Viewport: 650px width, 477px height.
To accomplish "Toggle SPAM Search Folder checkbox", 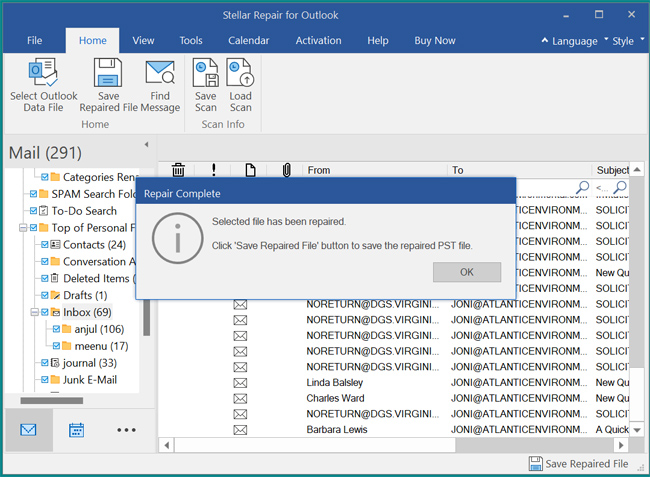I will [34, 194].
